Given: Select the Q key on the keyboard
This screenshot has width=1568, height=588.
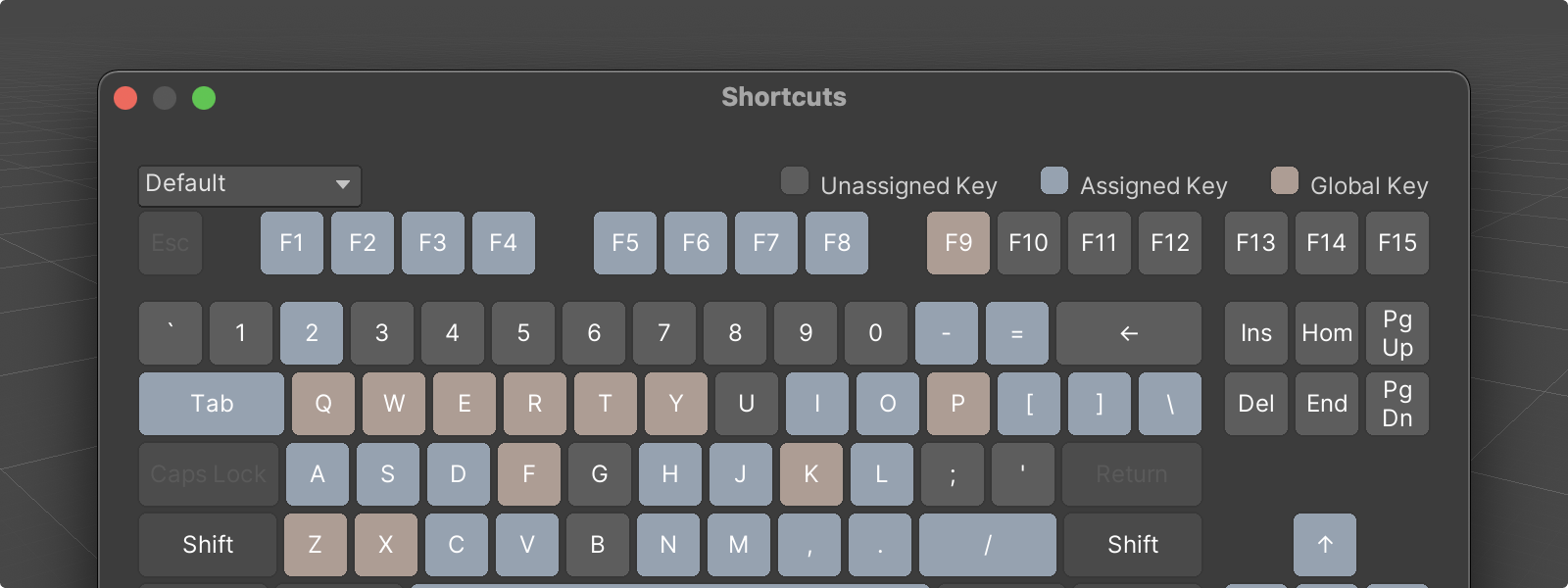Looking at the screenshot, I should pos(322,404).
